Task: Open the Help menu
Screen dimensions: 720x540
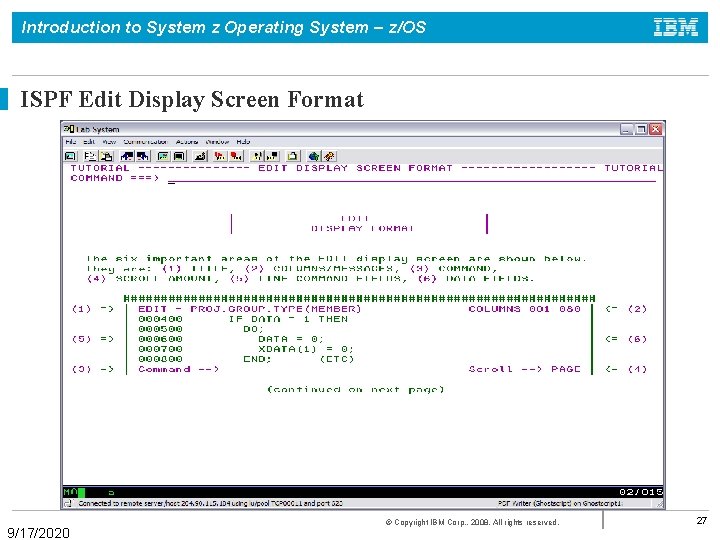Action: point(243,142)
